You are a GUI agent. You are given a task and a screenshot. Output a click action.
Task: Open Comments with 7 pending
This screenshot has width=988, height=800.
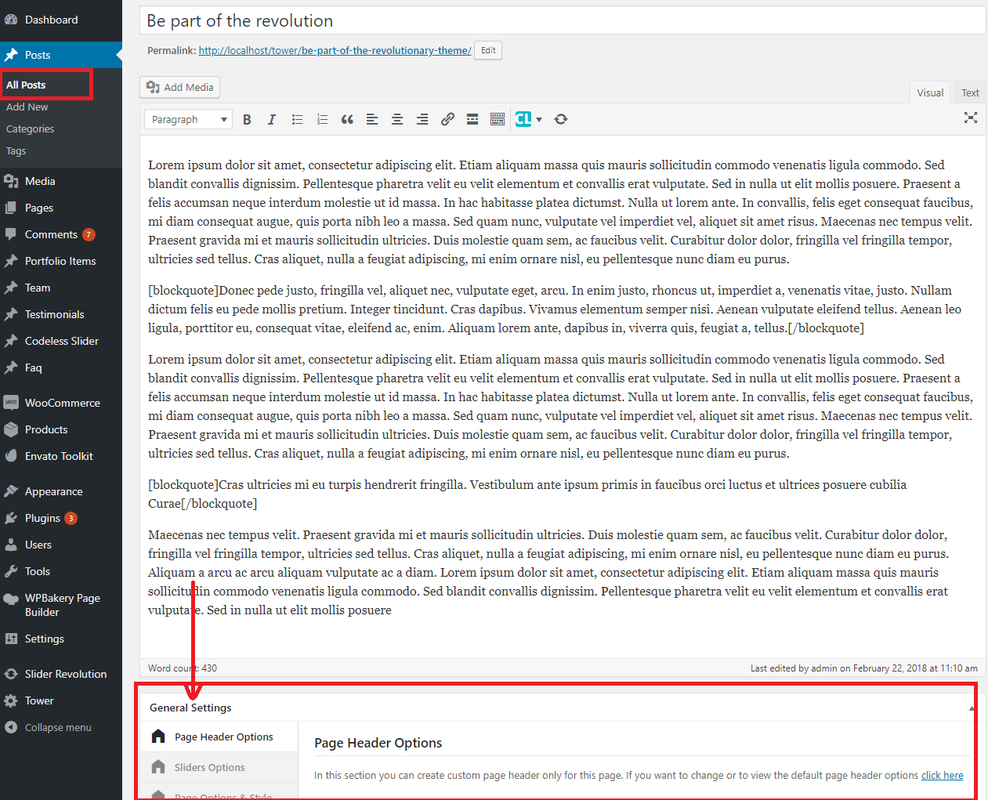61,234
